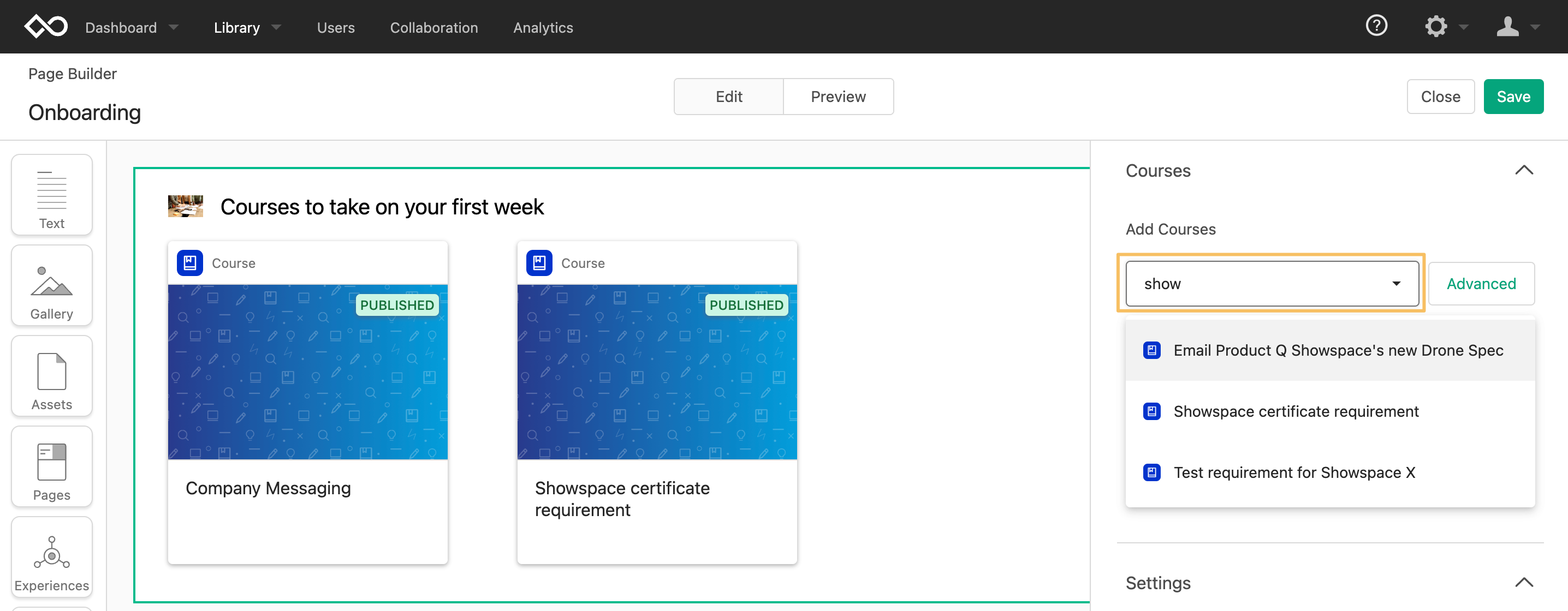Click the icon beside Showspace certificate requirement option
This screenshot has height=611, width=1568.
pos(1151,411)
